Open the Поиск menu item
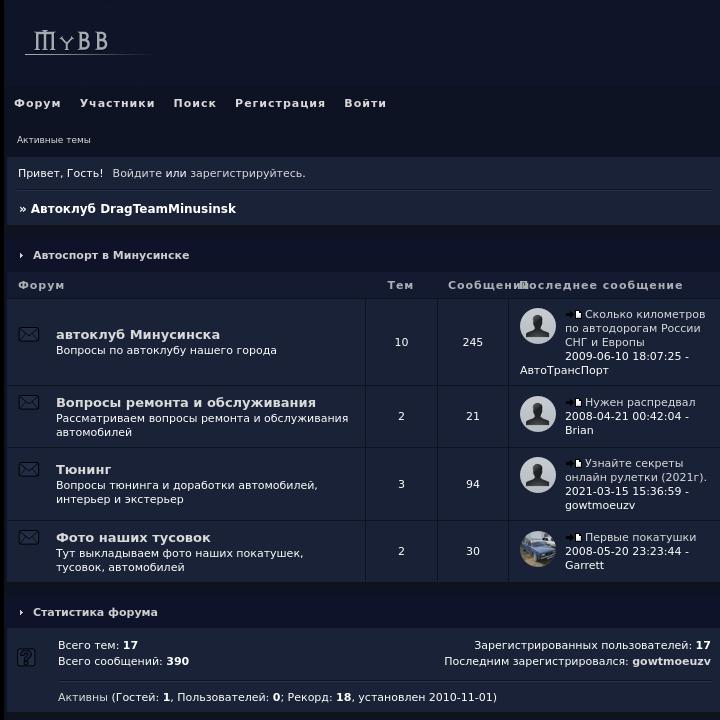The image size is (720, 720). coord(195,103)
